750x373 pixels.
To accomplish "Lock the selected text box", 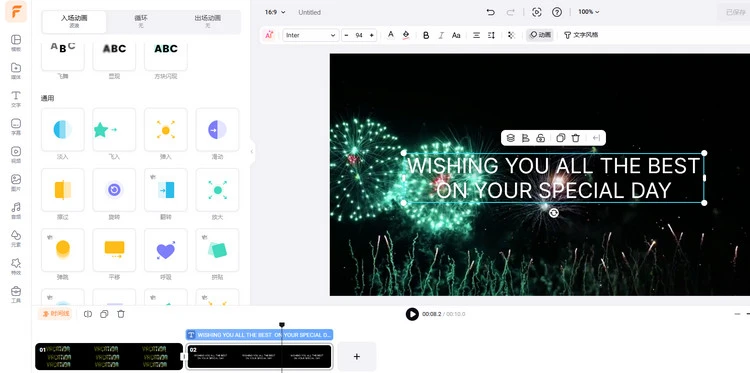I will (540, 138).
